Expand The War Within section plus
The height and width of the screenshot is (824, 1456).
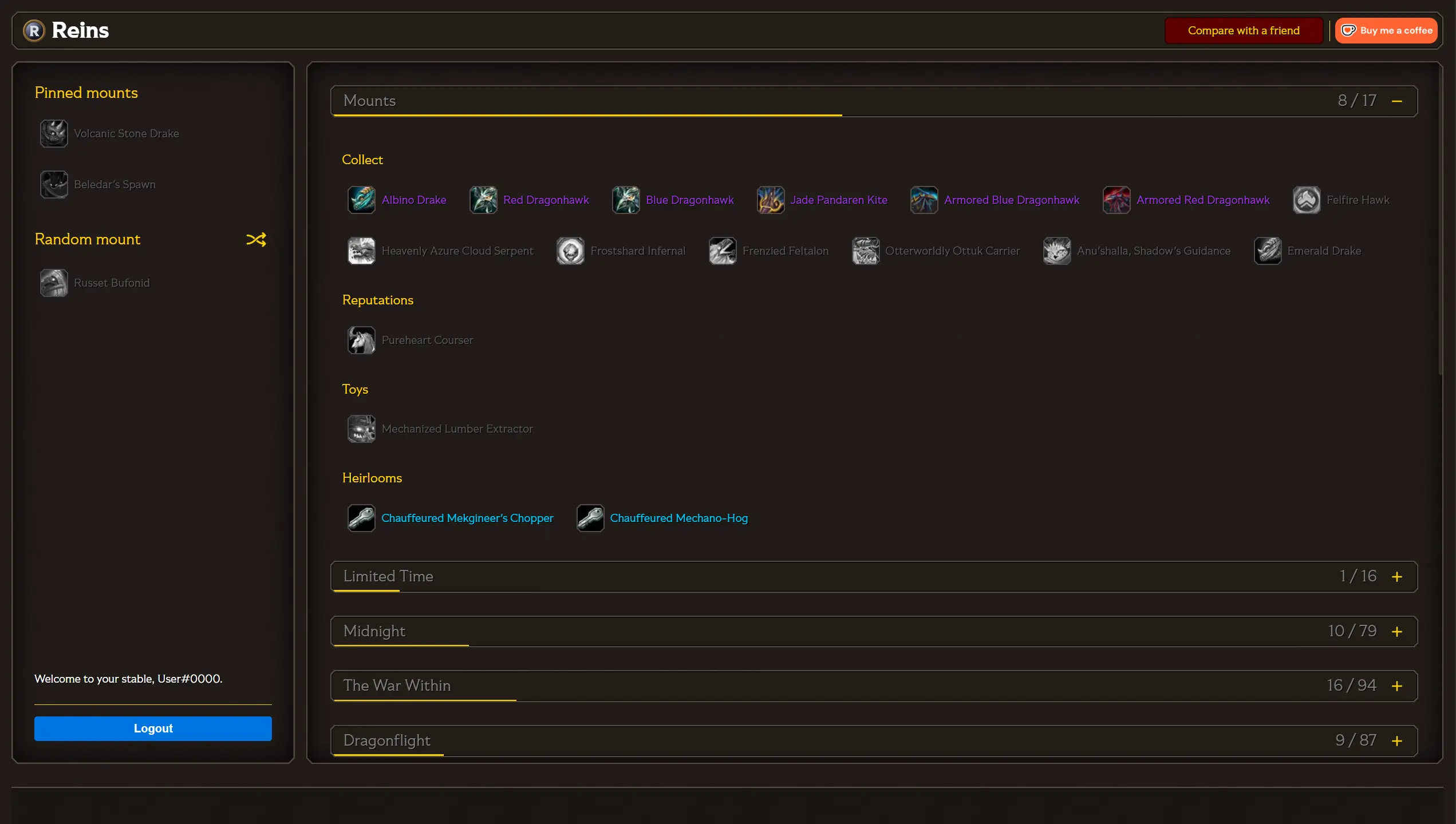click(x=1397, y=686)
